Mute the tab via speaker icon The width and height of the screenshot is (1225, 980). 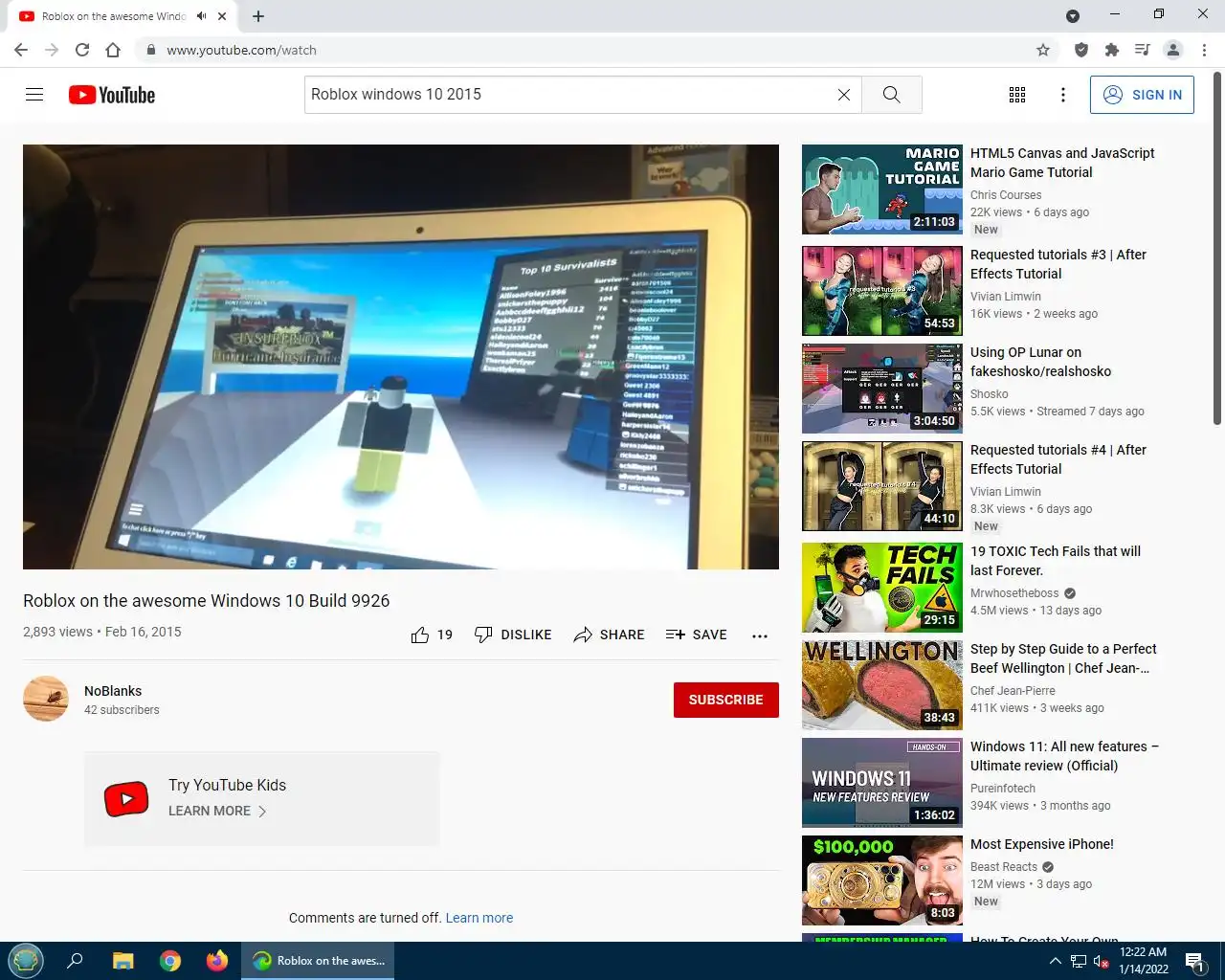202,16
